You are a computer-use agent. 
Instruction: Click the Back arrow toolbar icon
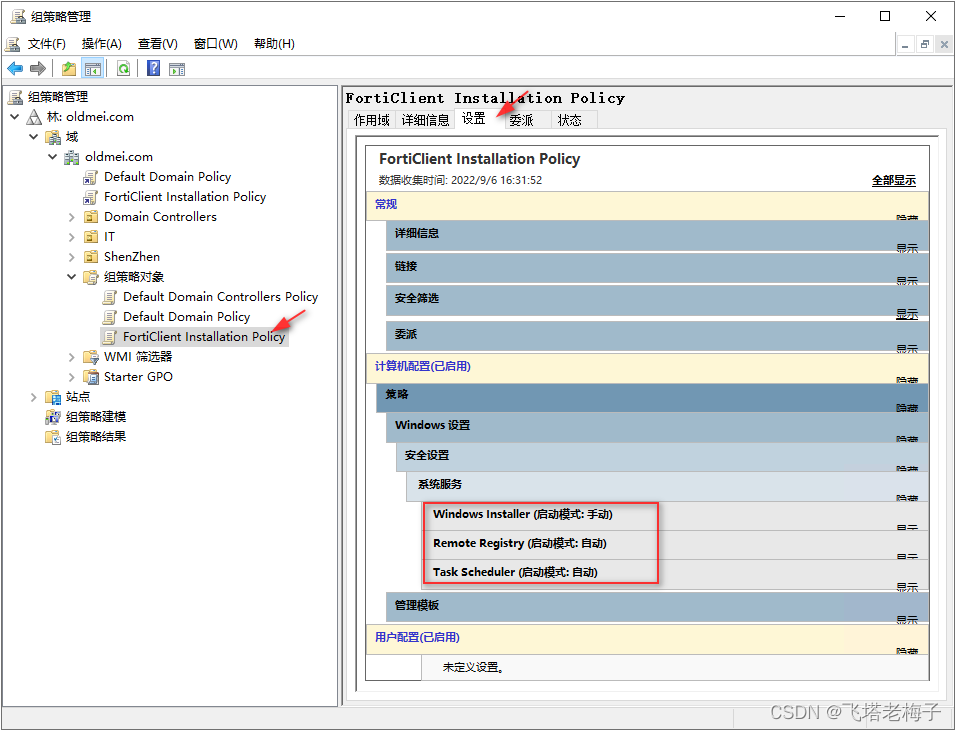tap(15, 69)
